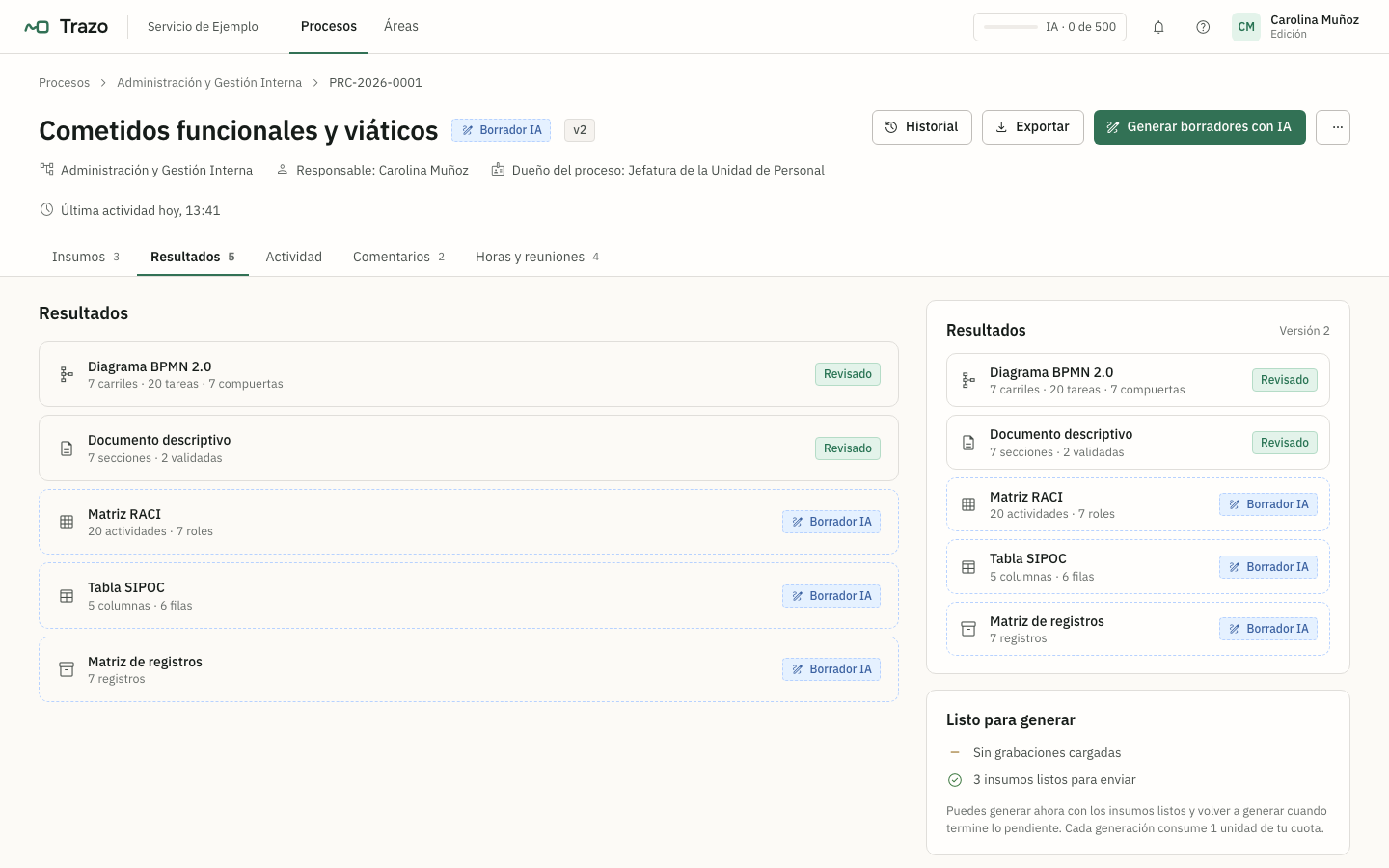Open the notifications bell

coord(1158,27)
